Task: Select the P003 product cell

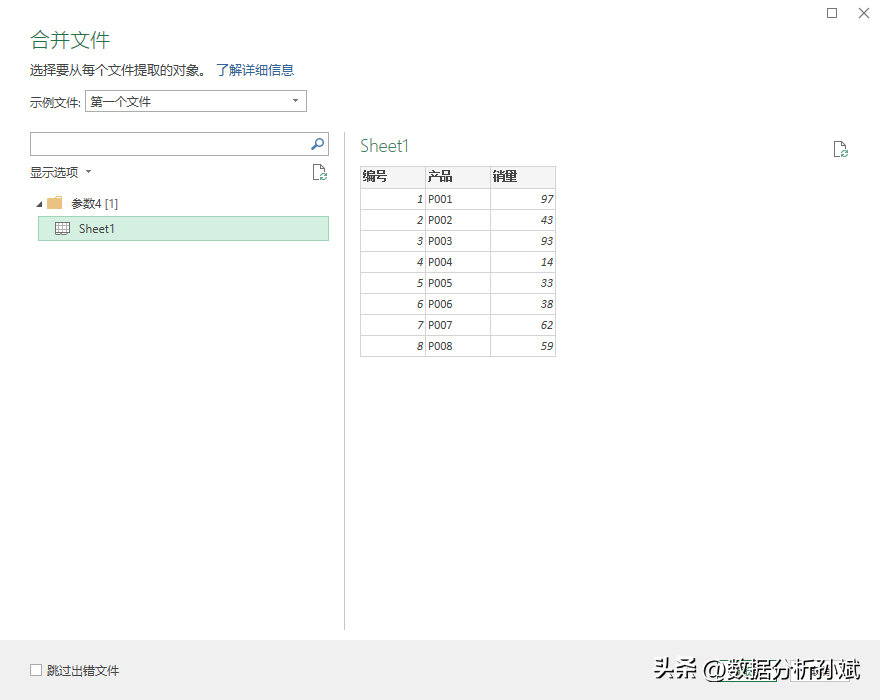Action: (458, 241)
